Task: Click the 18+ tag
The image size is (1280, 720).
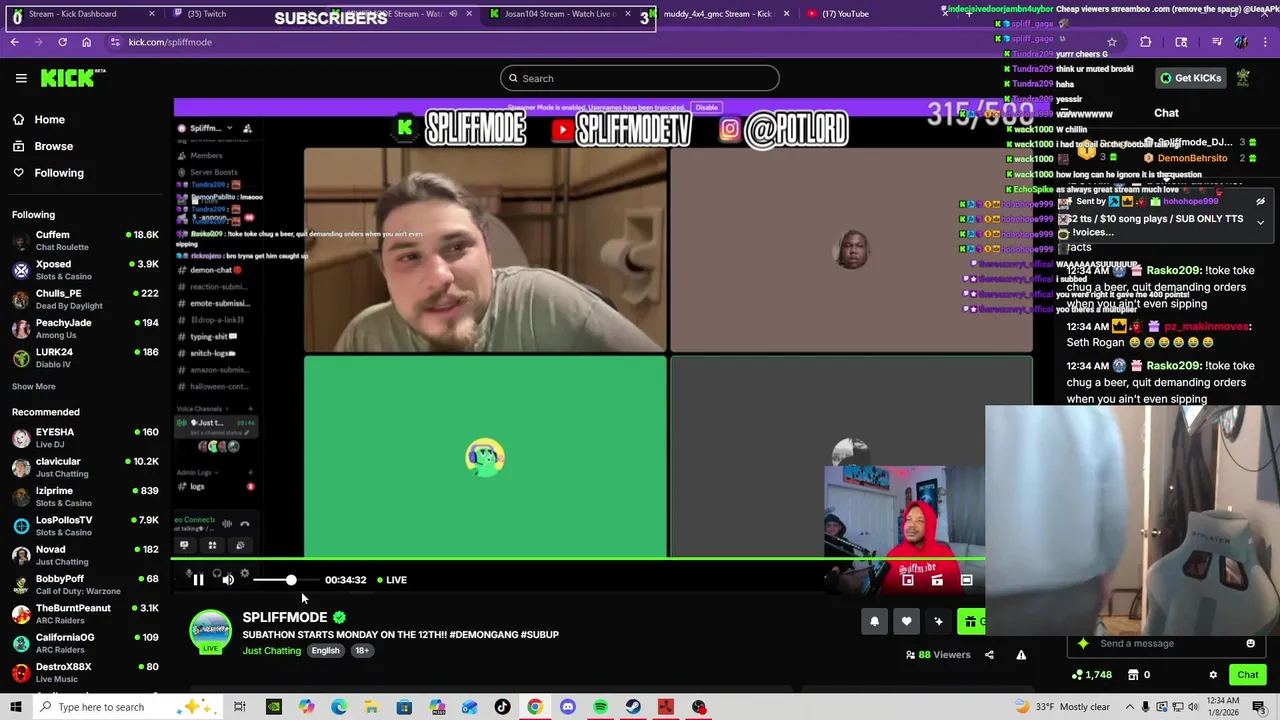Action: [362, 651]
